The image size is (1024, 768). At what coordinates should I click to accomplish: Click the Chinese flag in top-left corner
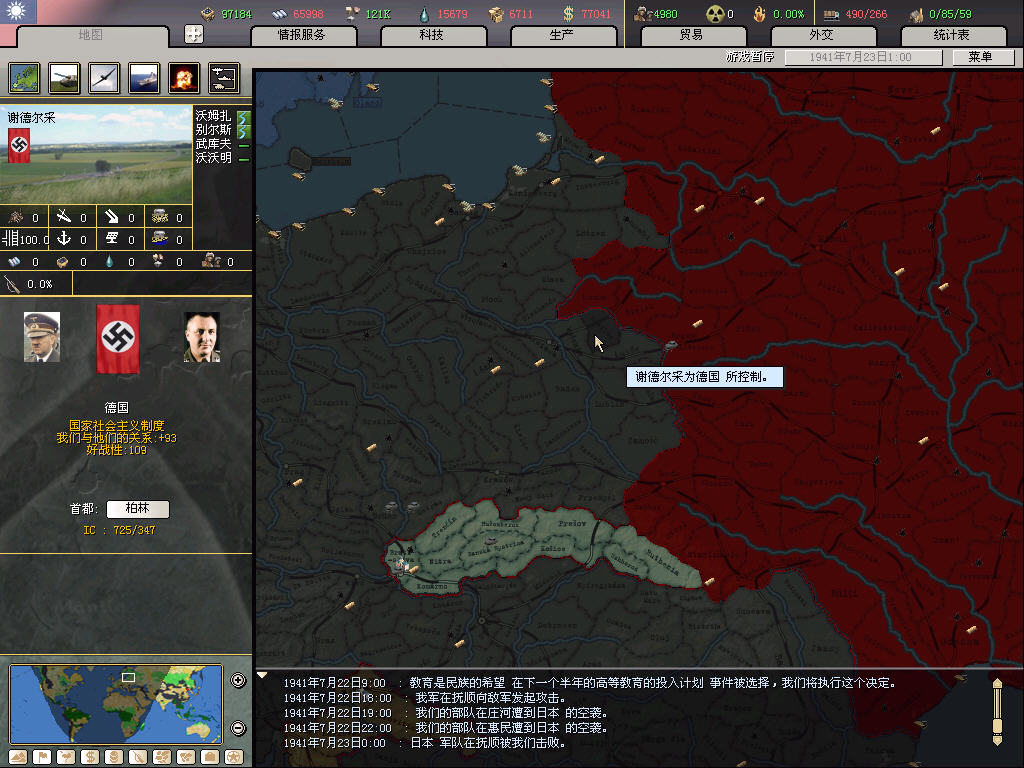point(18,12)
